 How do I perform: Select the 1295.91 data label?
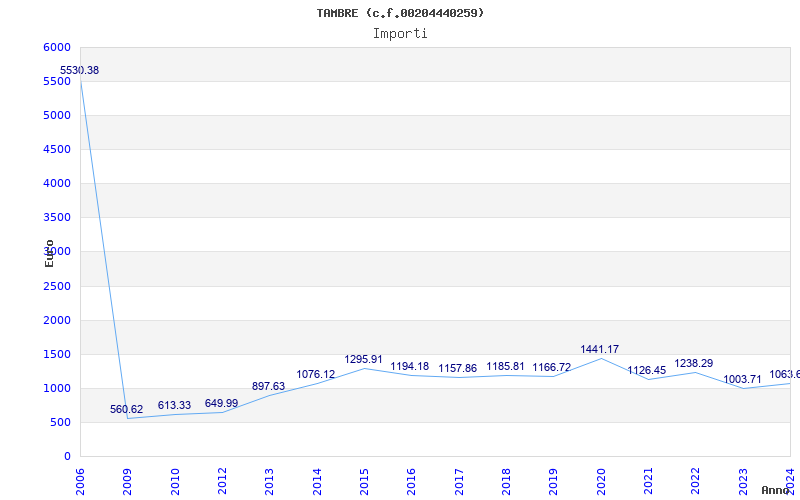coord(363,359)
